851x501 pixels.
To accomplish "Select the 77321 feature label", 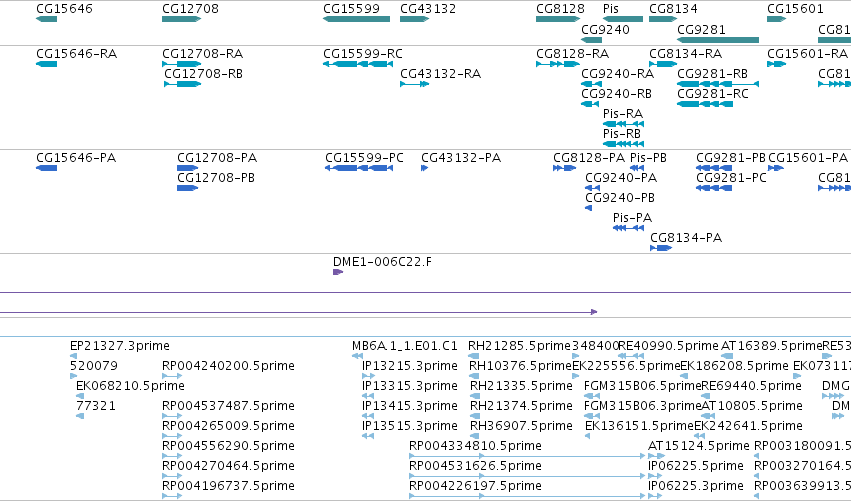I will (96, 406).
